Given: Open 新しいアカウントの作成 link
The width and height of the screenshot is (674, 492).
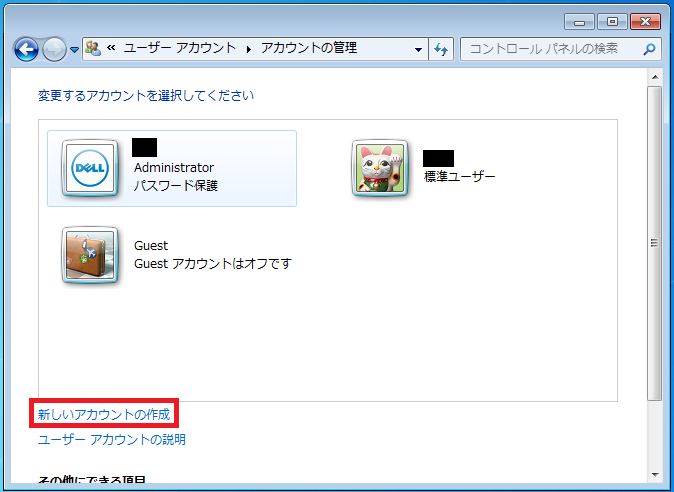Looking at the screenshot, I should (x=104, y=414).
